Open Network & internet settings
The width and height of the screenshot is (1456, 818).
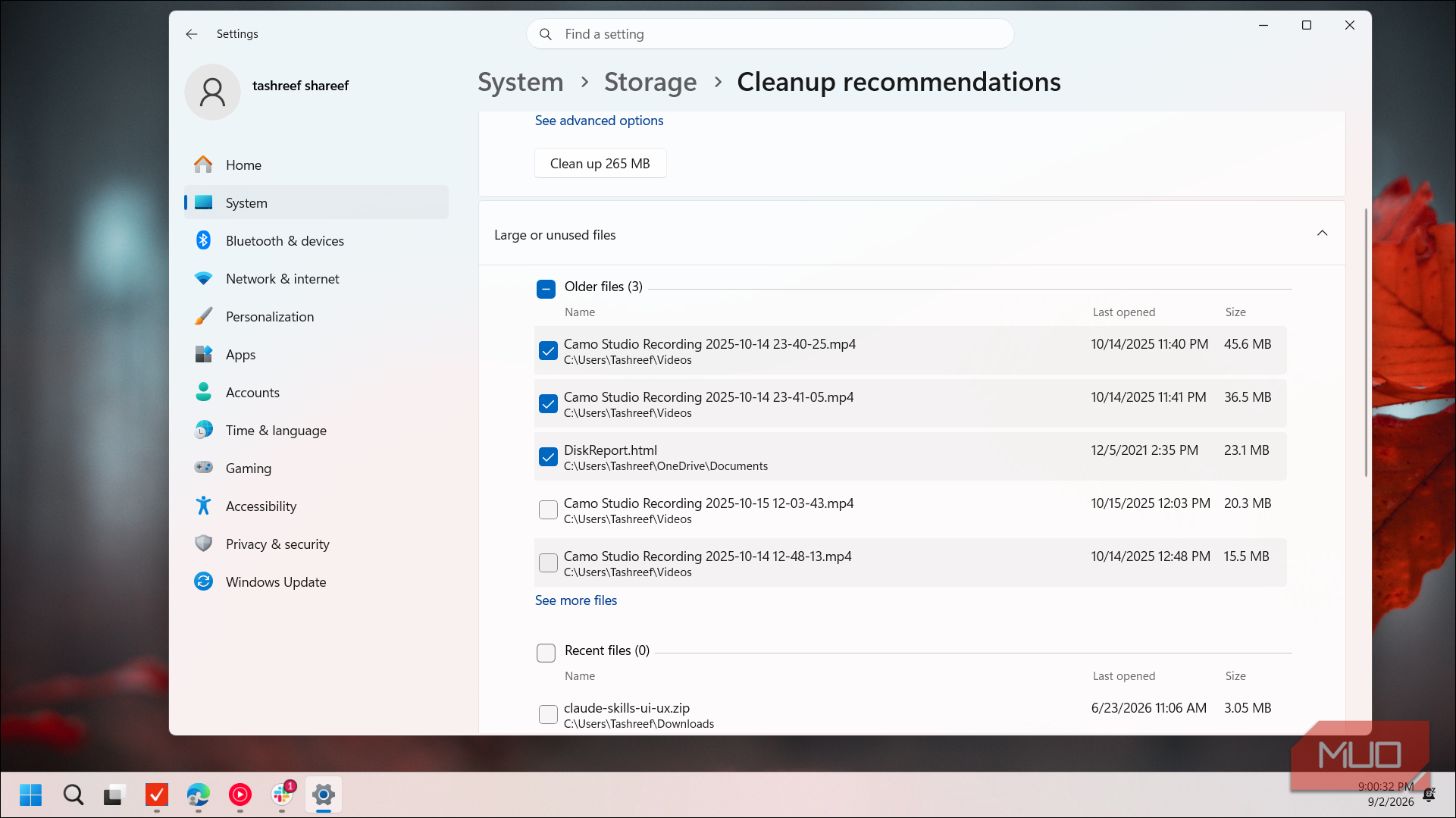pyautogui.click(x=316, y=278)
